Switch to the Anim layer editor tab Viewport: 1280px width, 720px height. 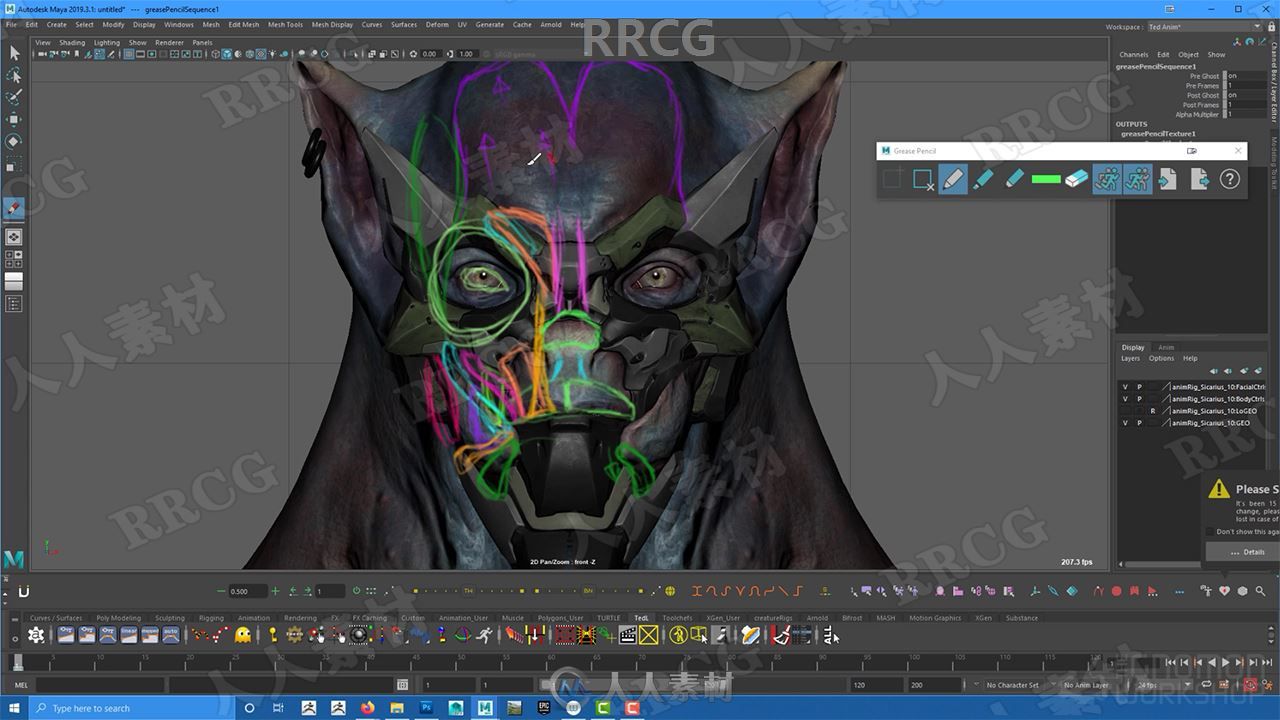point(1166,347)
